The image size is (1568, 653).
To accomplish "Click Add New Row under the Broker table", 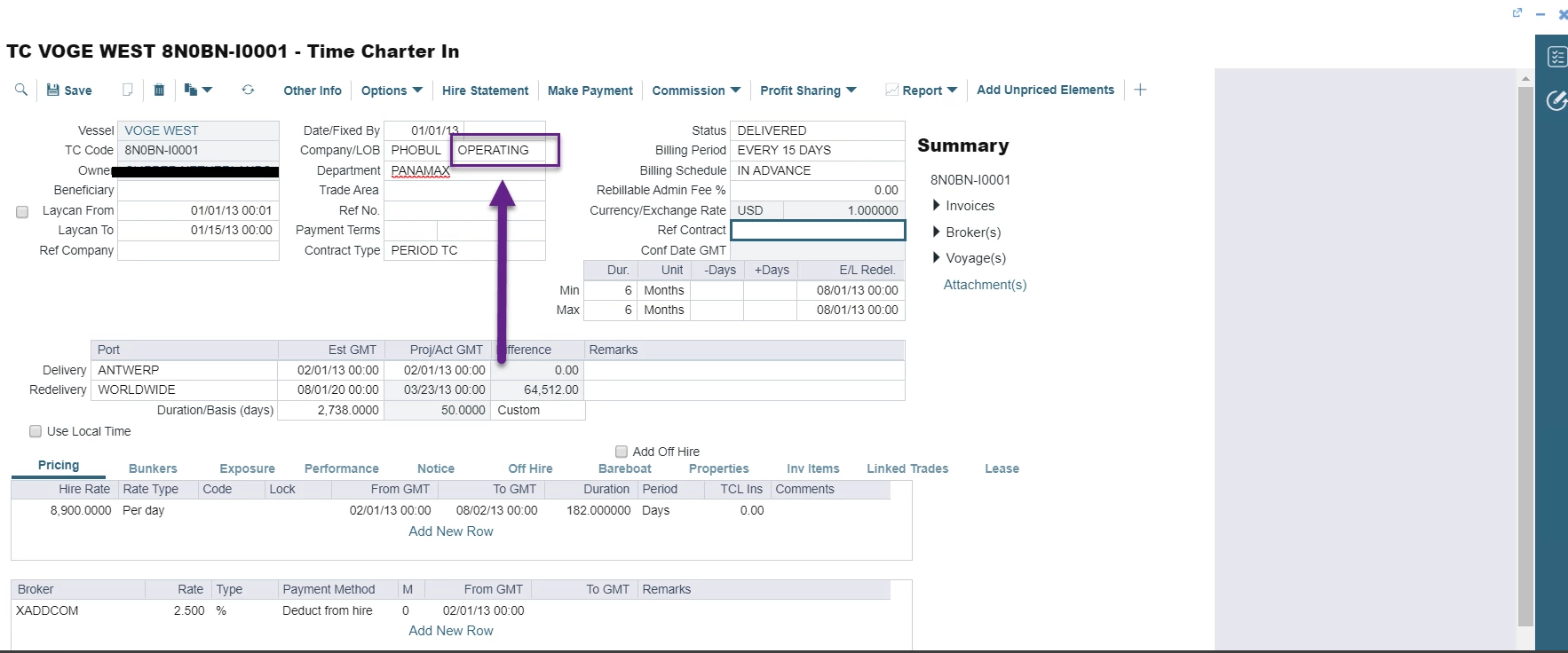I will tap(451, 631).
